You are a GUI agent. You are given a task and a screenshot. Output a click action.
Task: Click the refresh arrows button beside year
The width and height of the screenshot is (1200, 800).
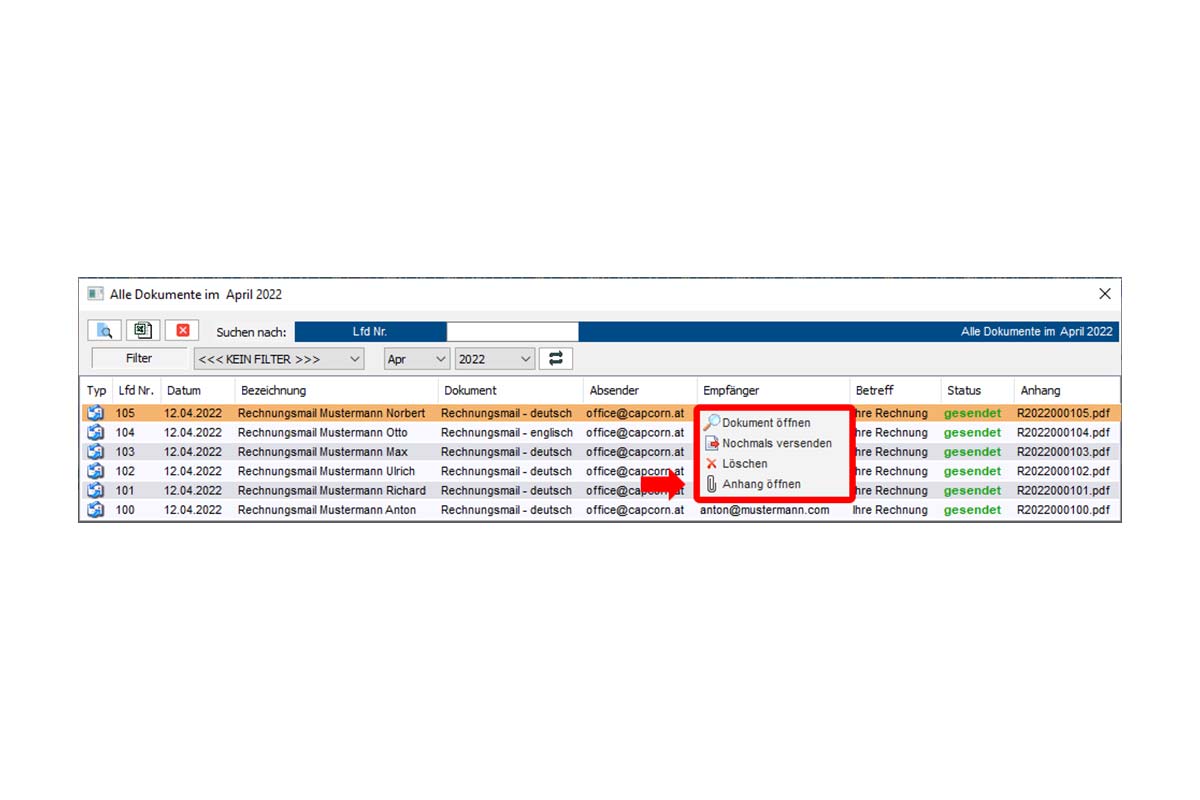coord(555,359)
